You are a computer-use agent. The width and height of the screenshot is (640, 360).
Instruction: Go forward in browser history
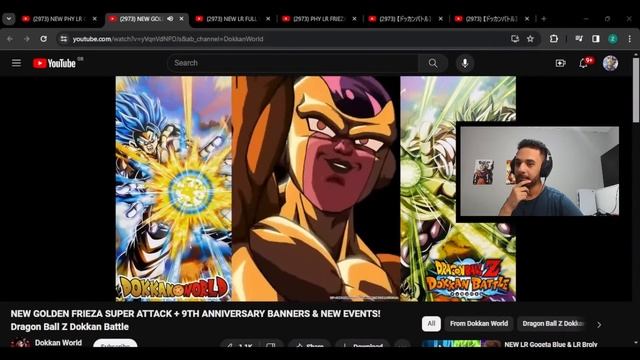pos(27,39)
